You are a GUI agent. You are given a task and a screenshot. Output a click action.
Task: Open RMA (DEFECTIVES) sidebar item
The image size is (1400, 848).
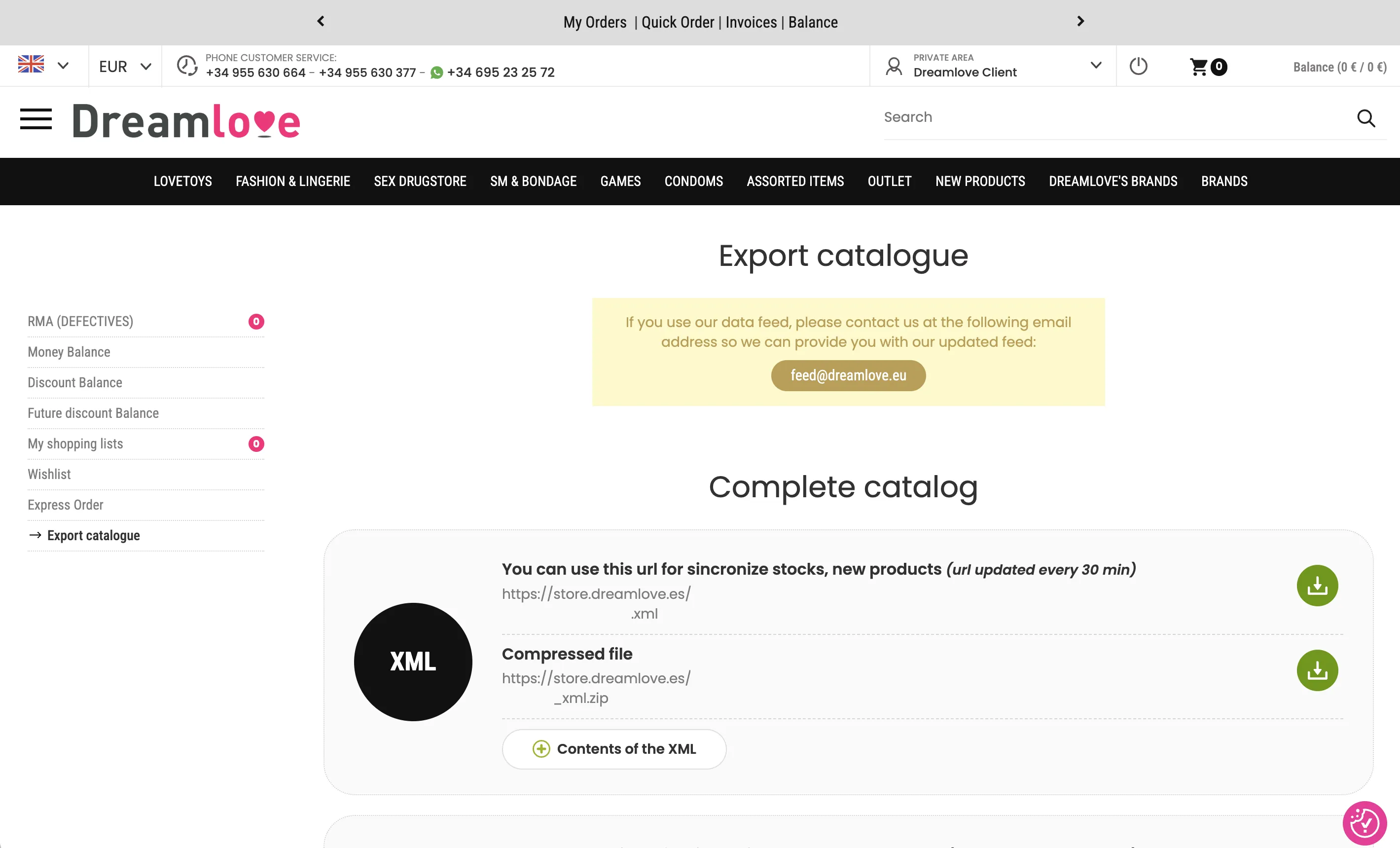(145, 322)
